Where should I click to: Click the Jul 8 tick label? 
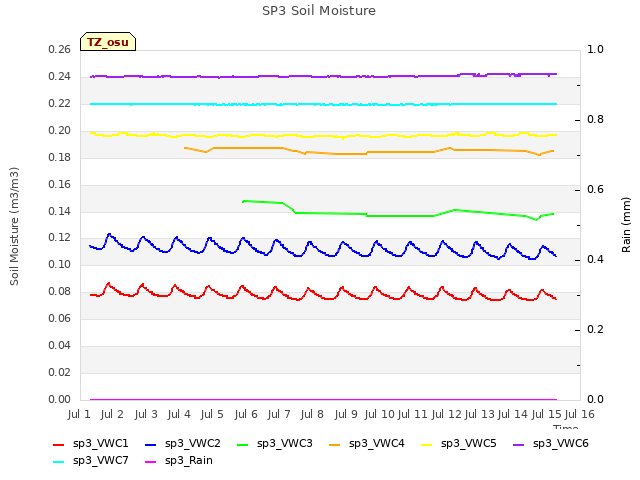(x=312, y=415)
